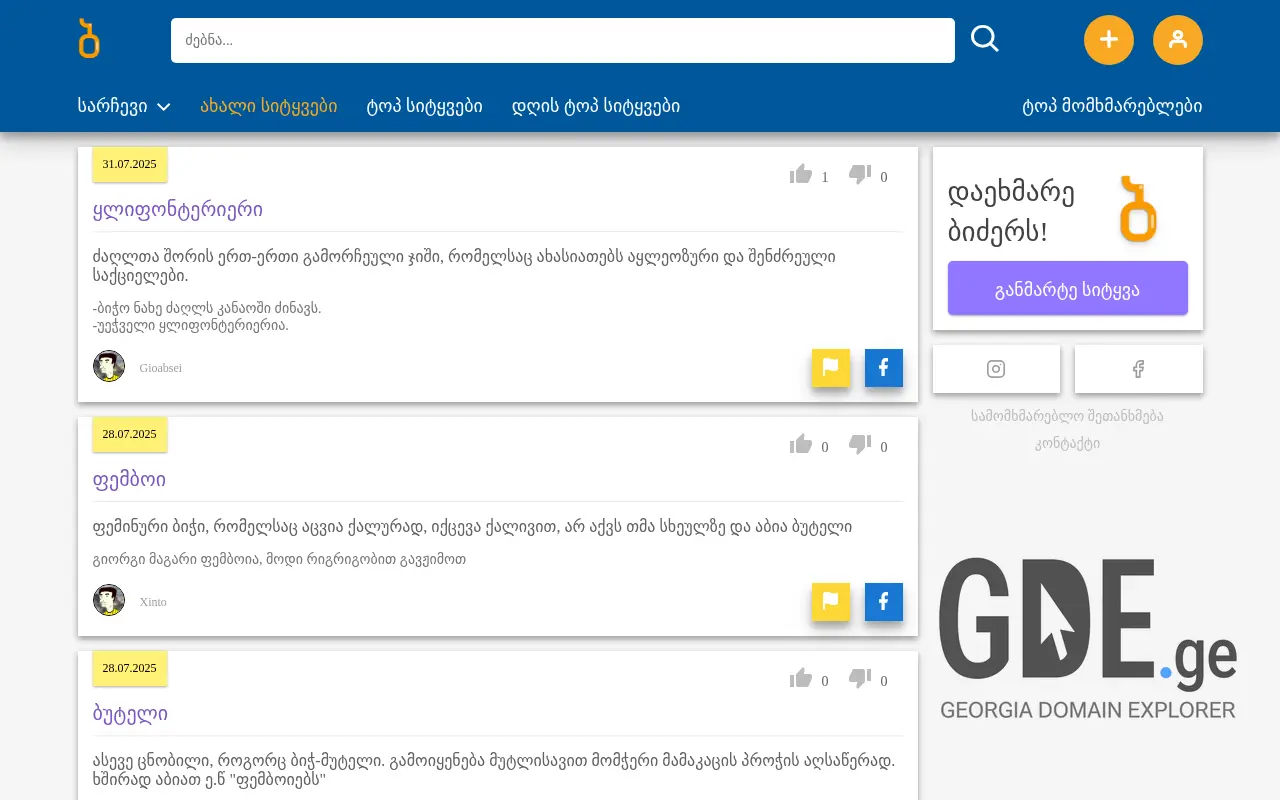The width and height of the screenshot is (1280, 800).
Task: Dislike the word ფემბოი with thumbs down
Action: click(x=860, y=442)
